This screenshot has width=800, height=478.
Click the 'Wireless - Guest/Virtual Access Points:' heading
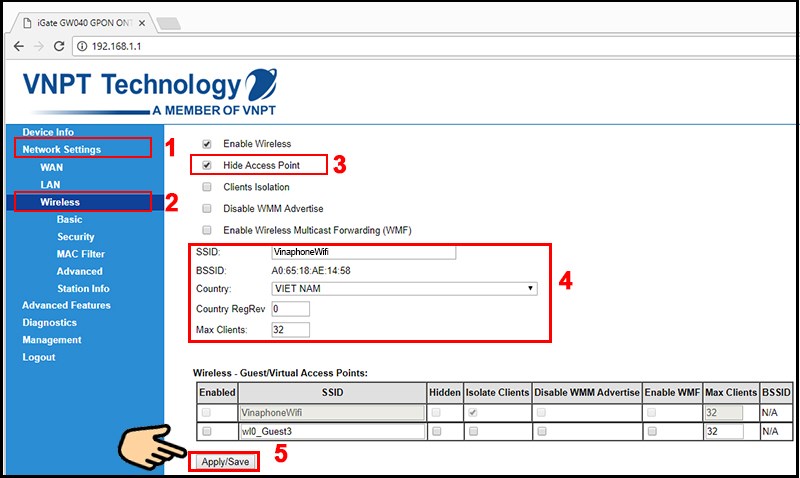click(x=280, y=373)
